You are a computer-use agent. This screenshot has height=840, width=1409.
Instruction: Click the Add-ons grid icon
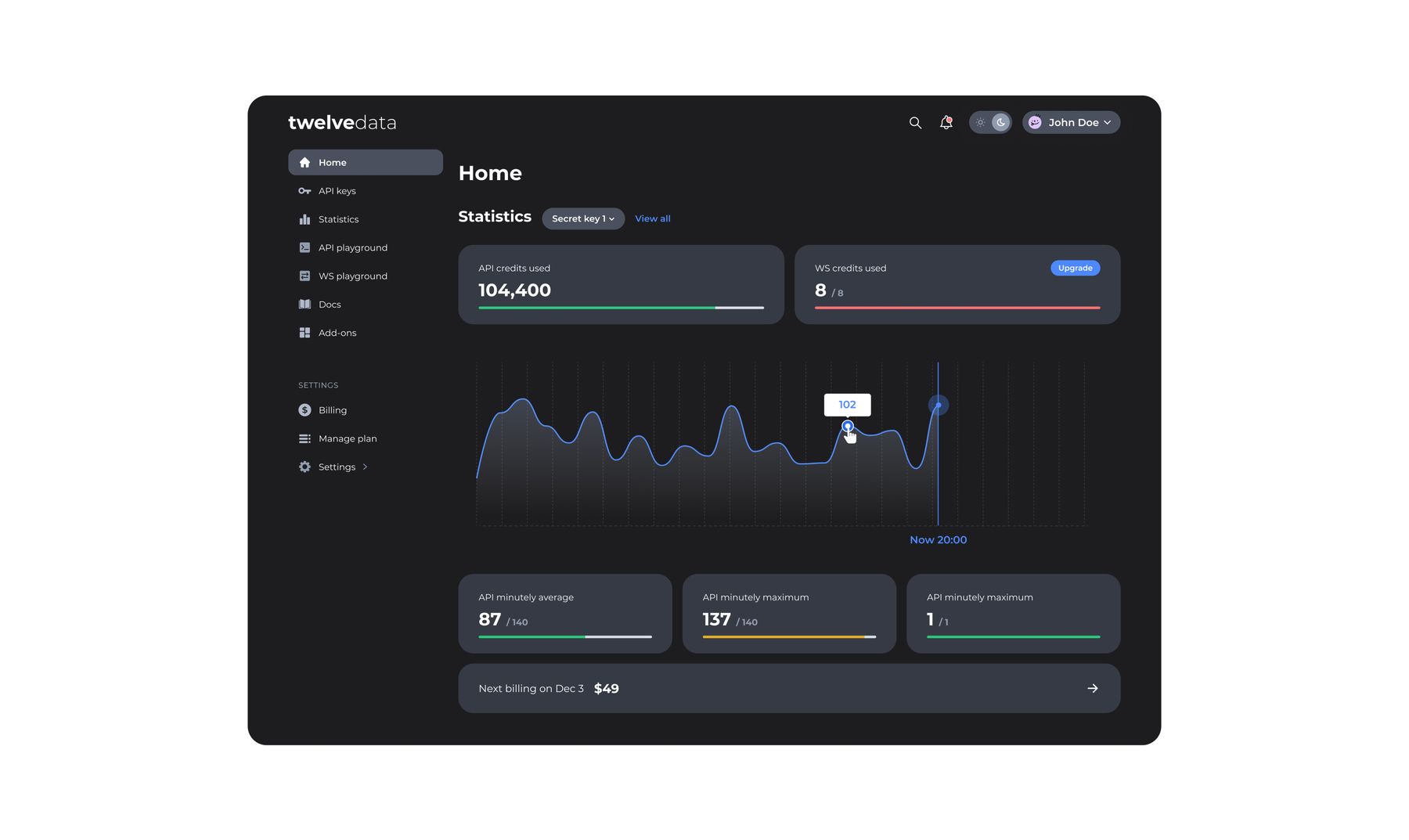pos(305,333)
